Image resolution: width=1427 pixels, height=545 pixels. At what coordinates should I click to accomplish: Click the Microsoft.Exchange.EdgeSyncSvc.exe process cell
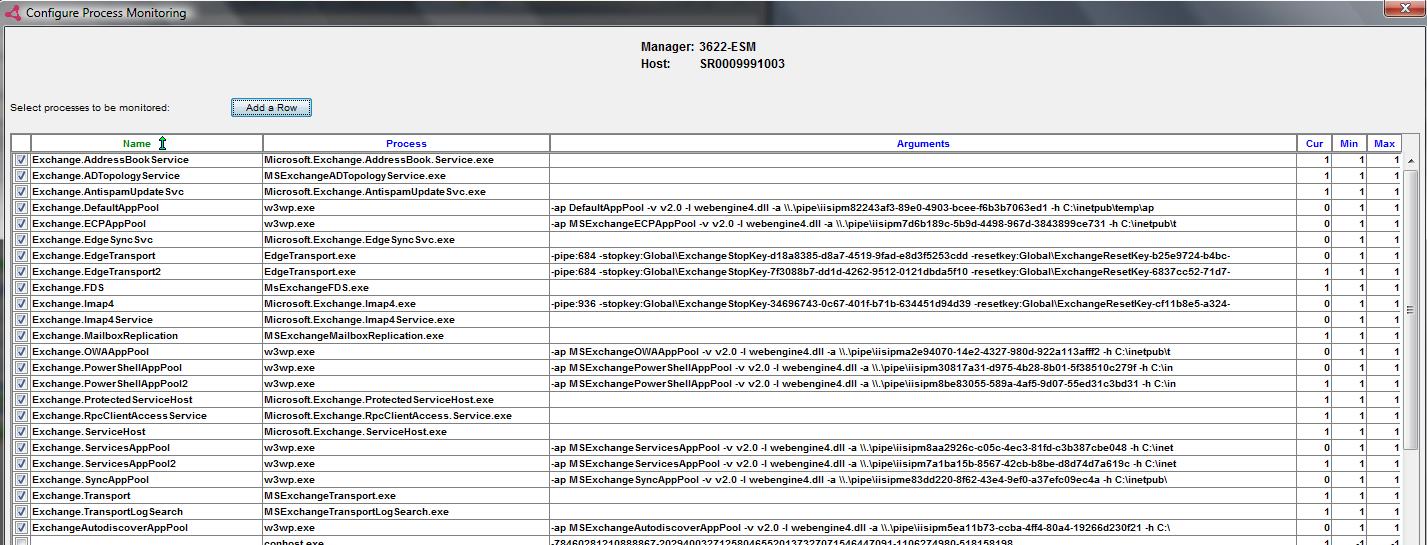click(x=406, y=240)
